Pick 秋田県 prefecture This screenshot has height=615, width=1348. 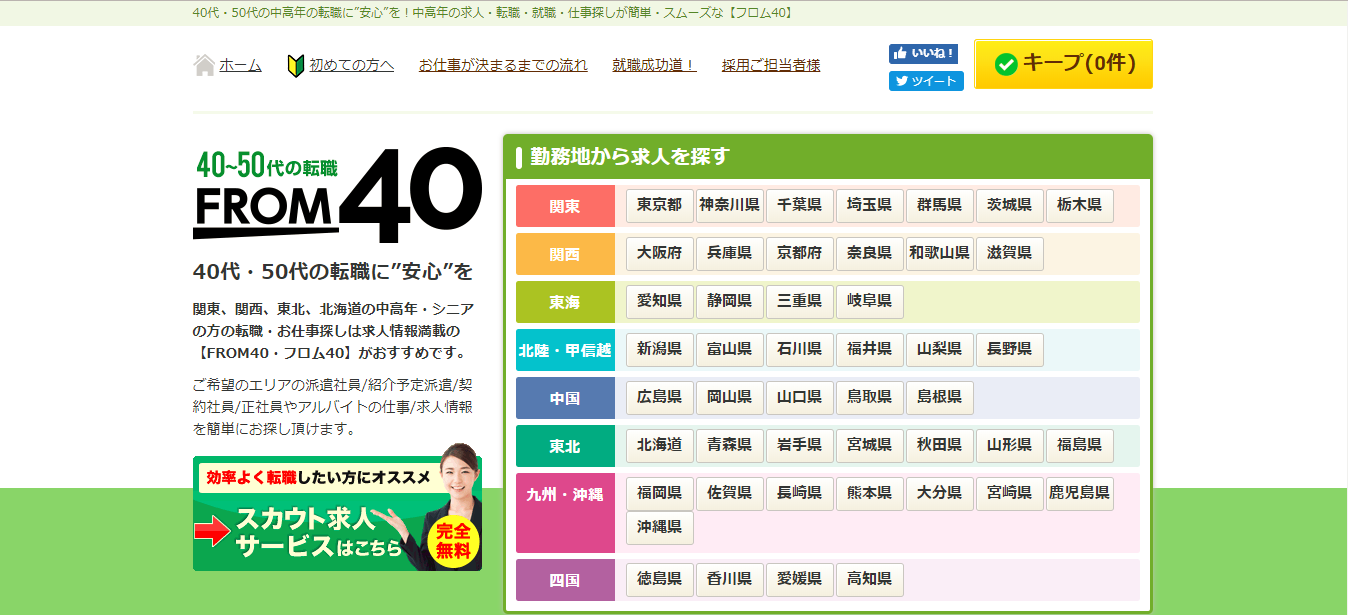[940, 445]
